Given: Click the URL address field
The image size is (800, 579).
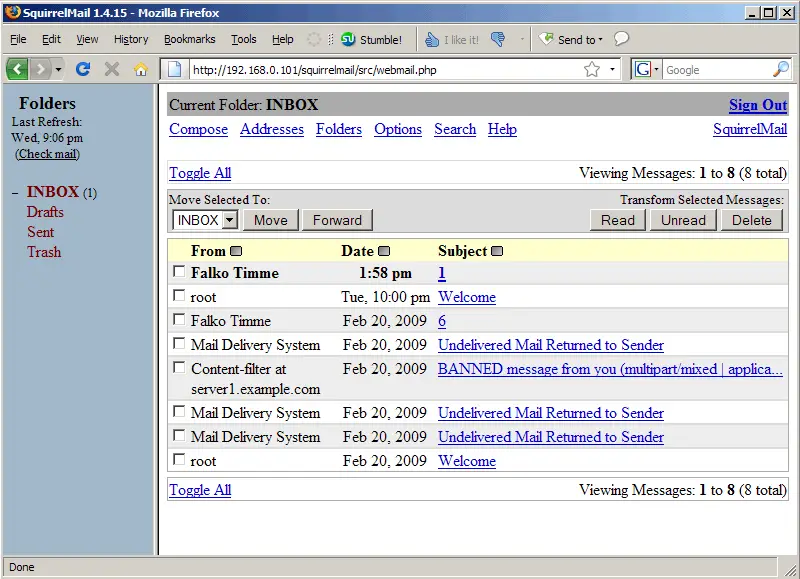Looking at the screenshot, I should (x=385, y=69).
